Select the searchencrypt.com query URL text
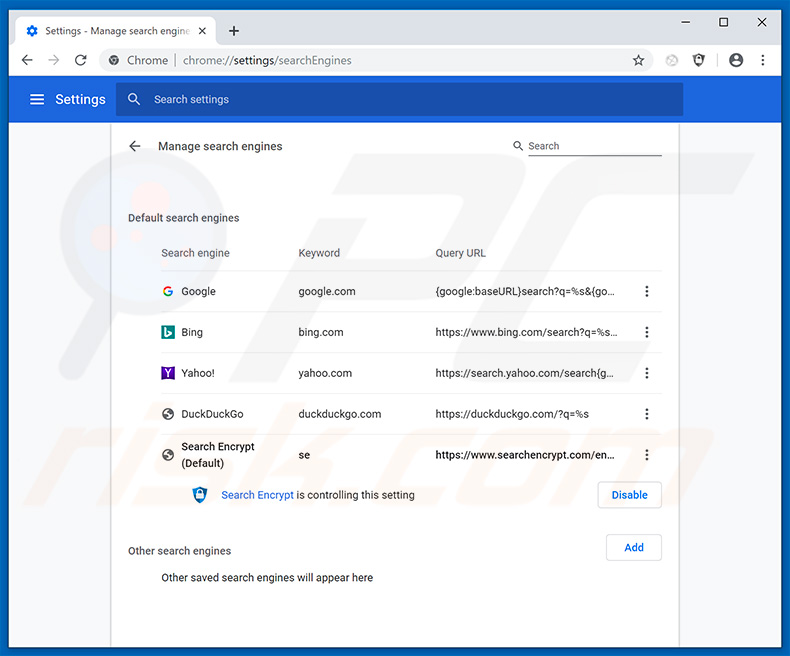This screenshot has height=656, width=790. pos(525,455)
